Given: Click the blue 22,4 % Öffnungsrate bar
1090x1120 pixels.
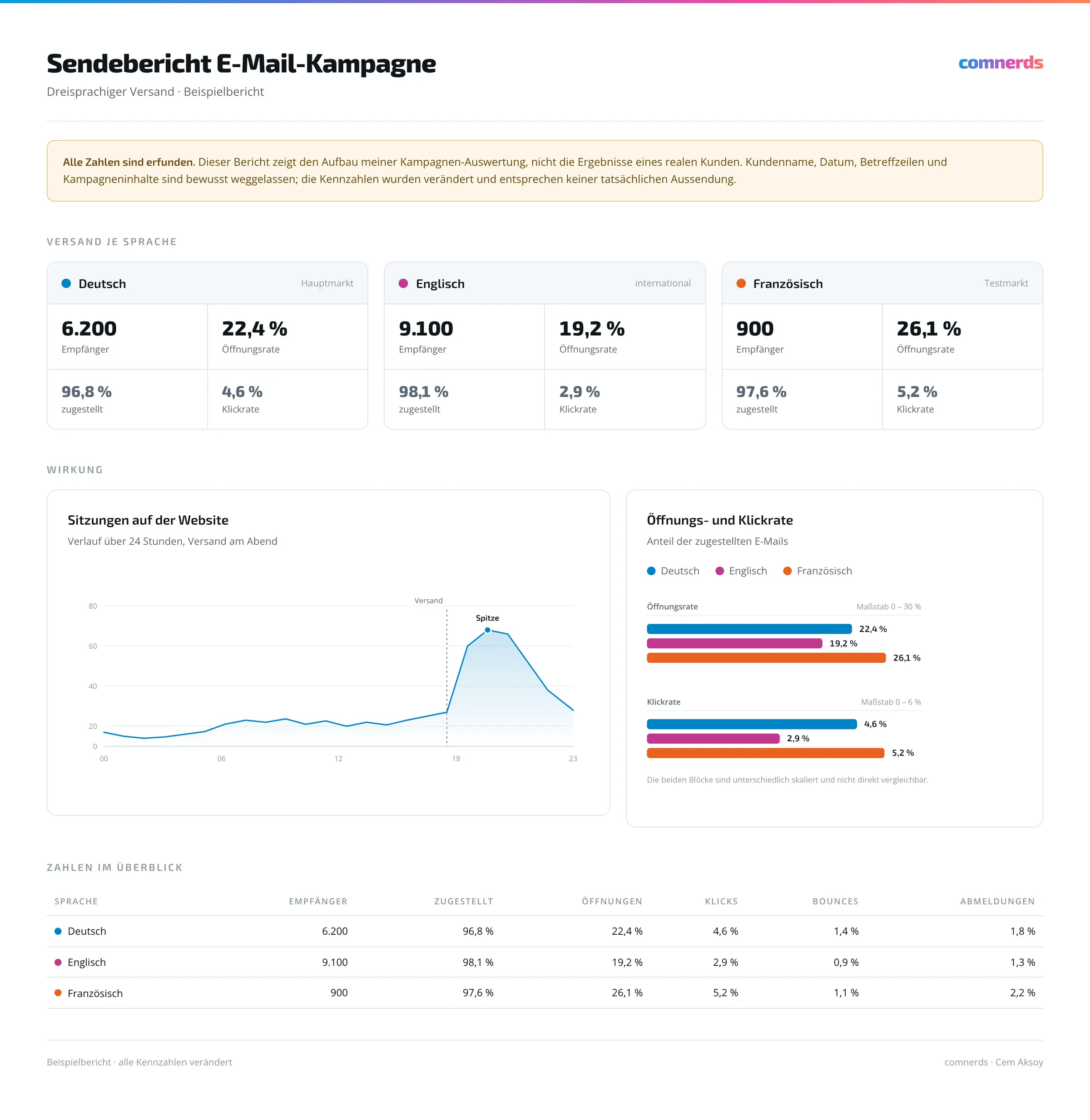Looking at the screenshot, I should click(x=749, y=629).
